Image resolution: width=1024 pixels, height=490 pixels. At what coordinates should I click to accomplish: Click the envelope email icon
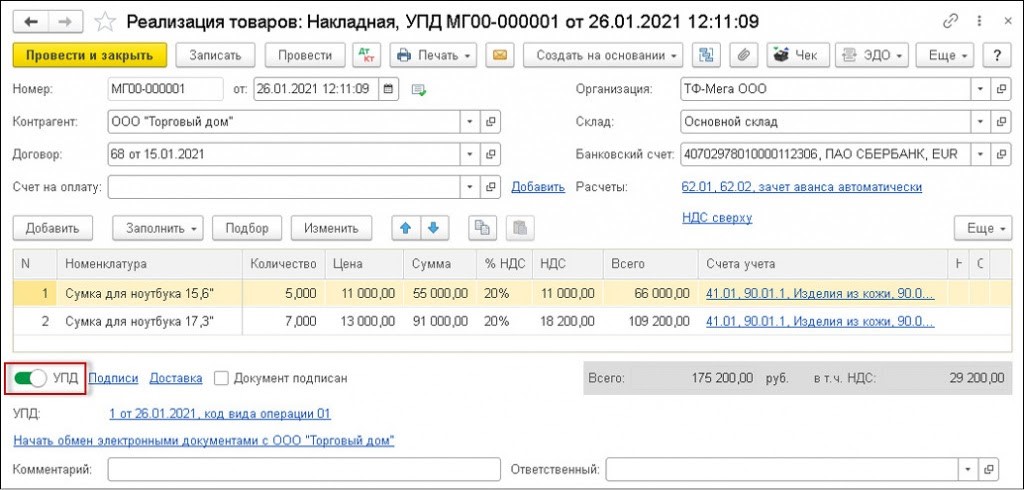pos(499,55)
